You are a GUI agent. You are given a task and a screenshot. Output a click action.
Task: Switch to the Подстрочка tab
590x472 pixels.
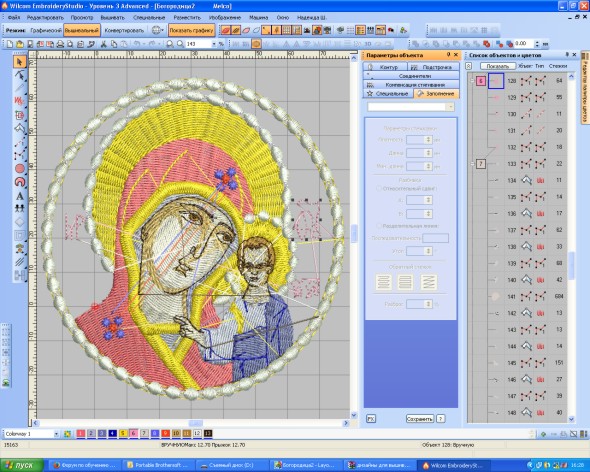[433, 67]
